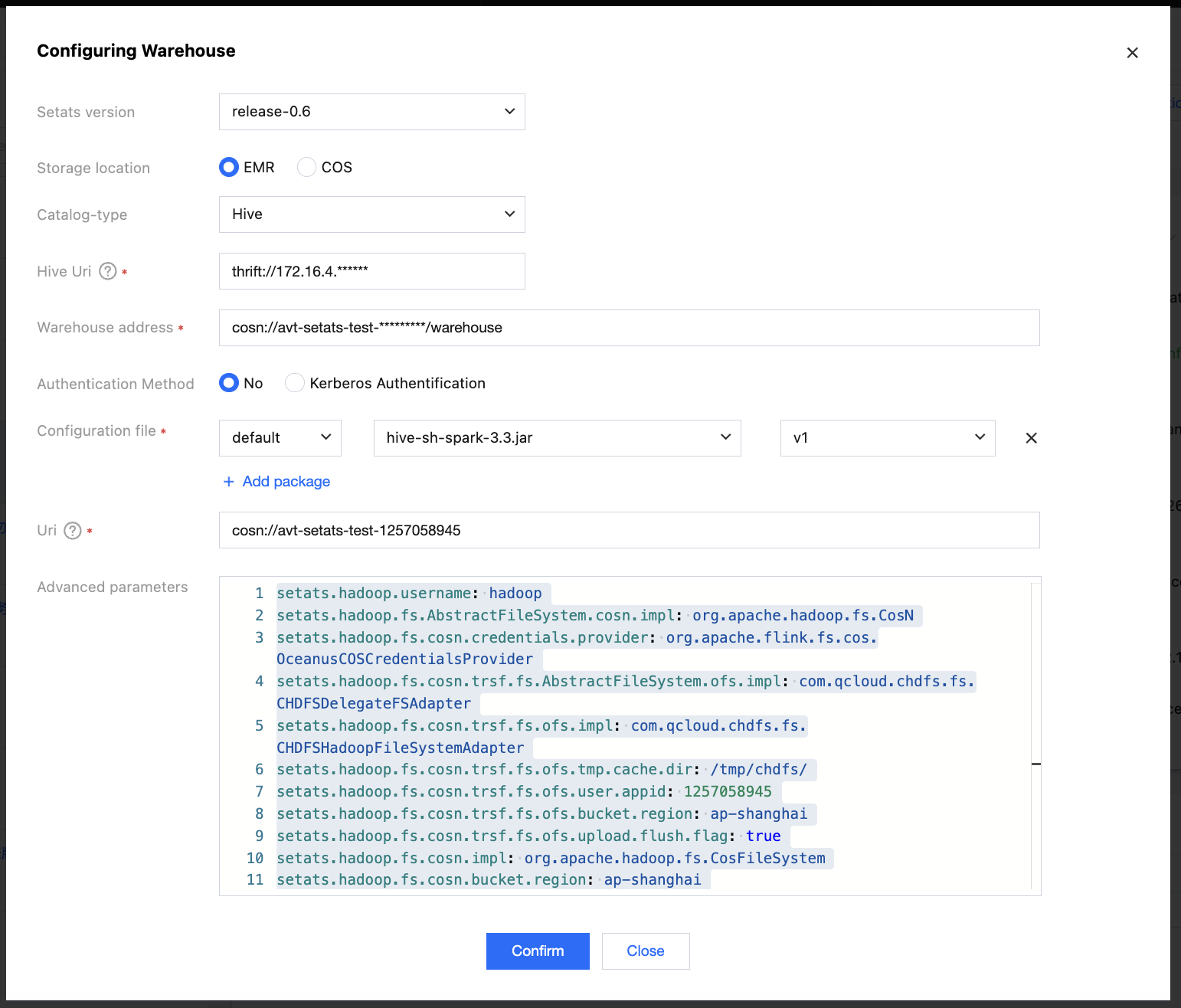Click line 9 ofs.upload.flush.flag parameter
This screenshot has width=1181, height=1008.
point(528,836)
